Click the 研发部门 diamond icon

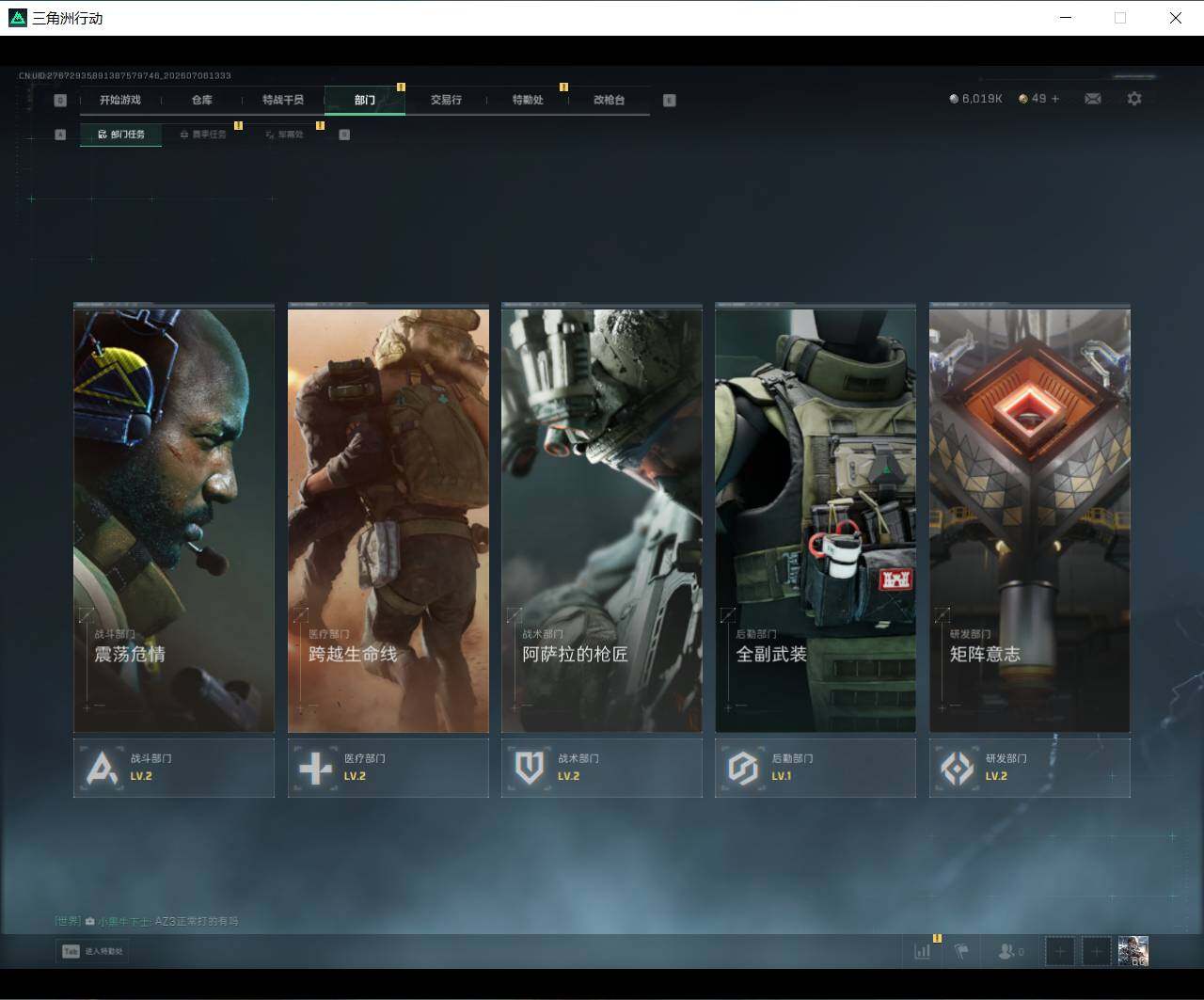957,768
